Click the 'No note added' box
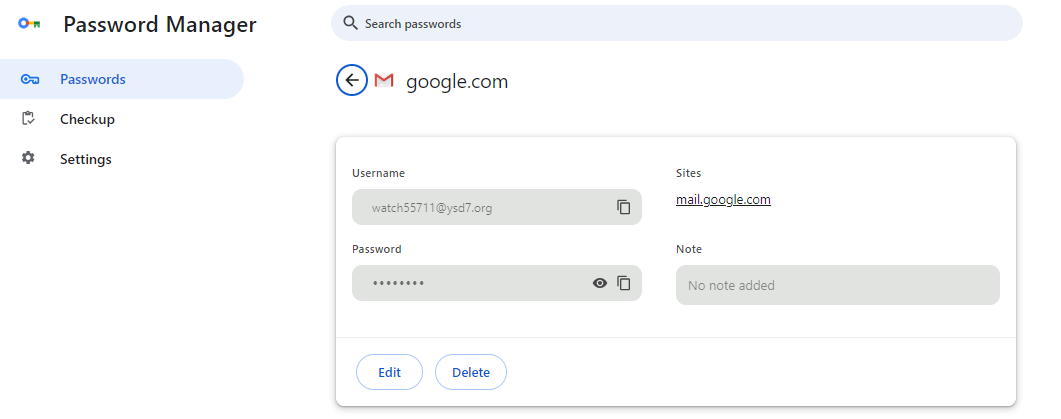 (x=838, y=285)
